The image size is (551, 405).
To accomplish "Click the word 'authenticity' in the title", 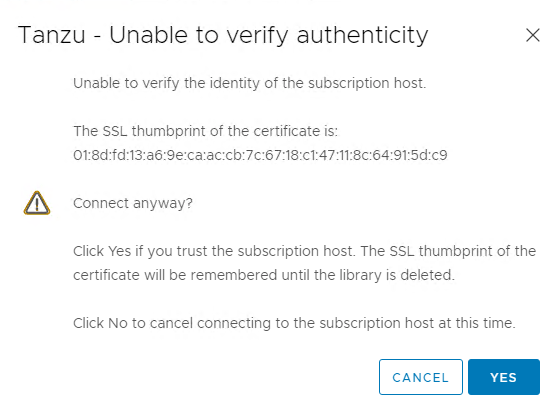I will click(x=362, y=35).
